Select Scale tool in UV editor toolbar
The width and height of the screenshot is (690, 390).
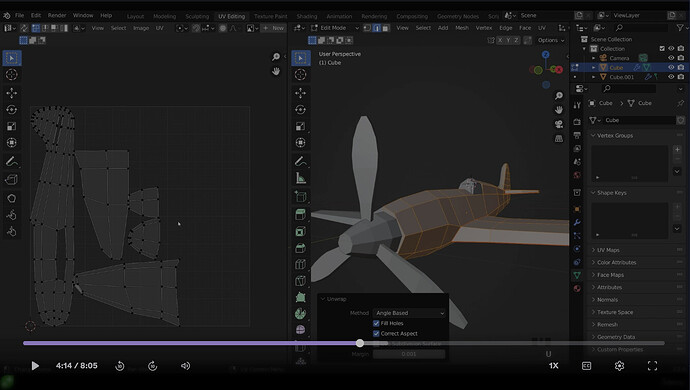coord(12,126)
